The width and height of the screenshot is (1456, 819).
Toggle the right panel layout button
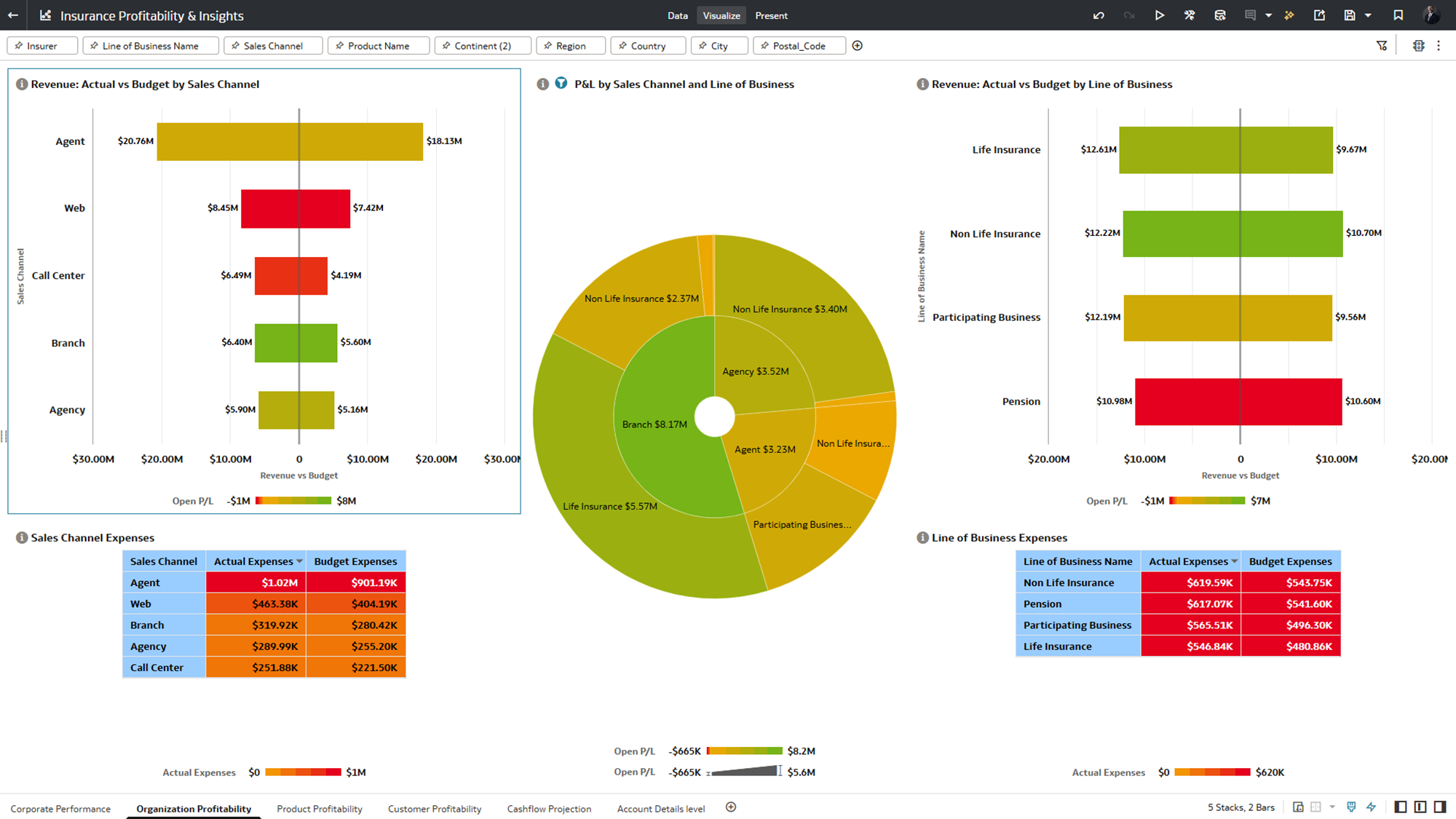coord(1439,807)
